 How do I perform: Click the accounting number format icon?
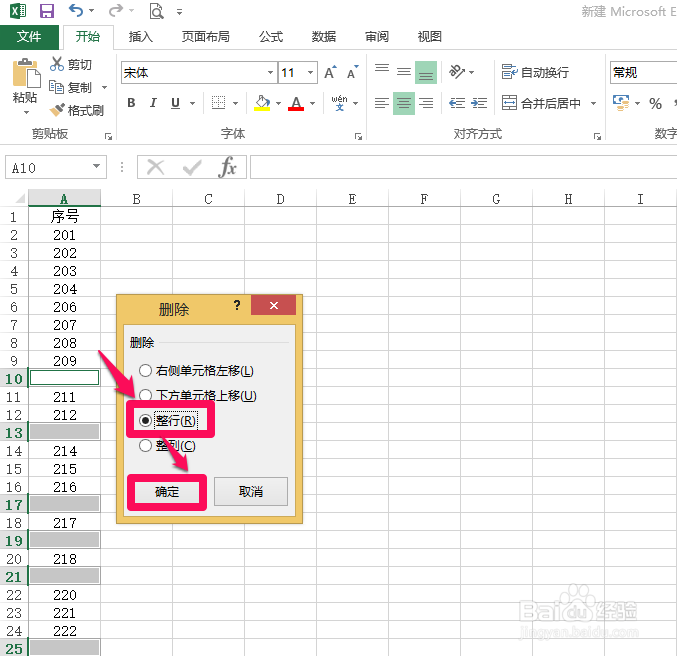[621, 103]
